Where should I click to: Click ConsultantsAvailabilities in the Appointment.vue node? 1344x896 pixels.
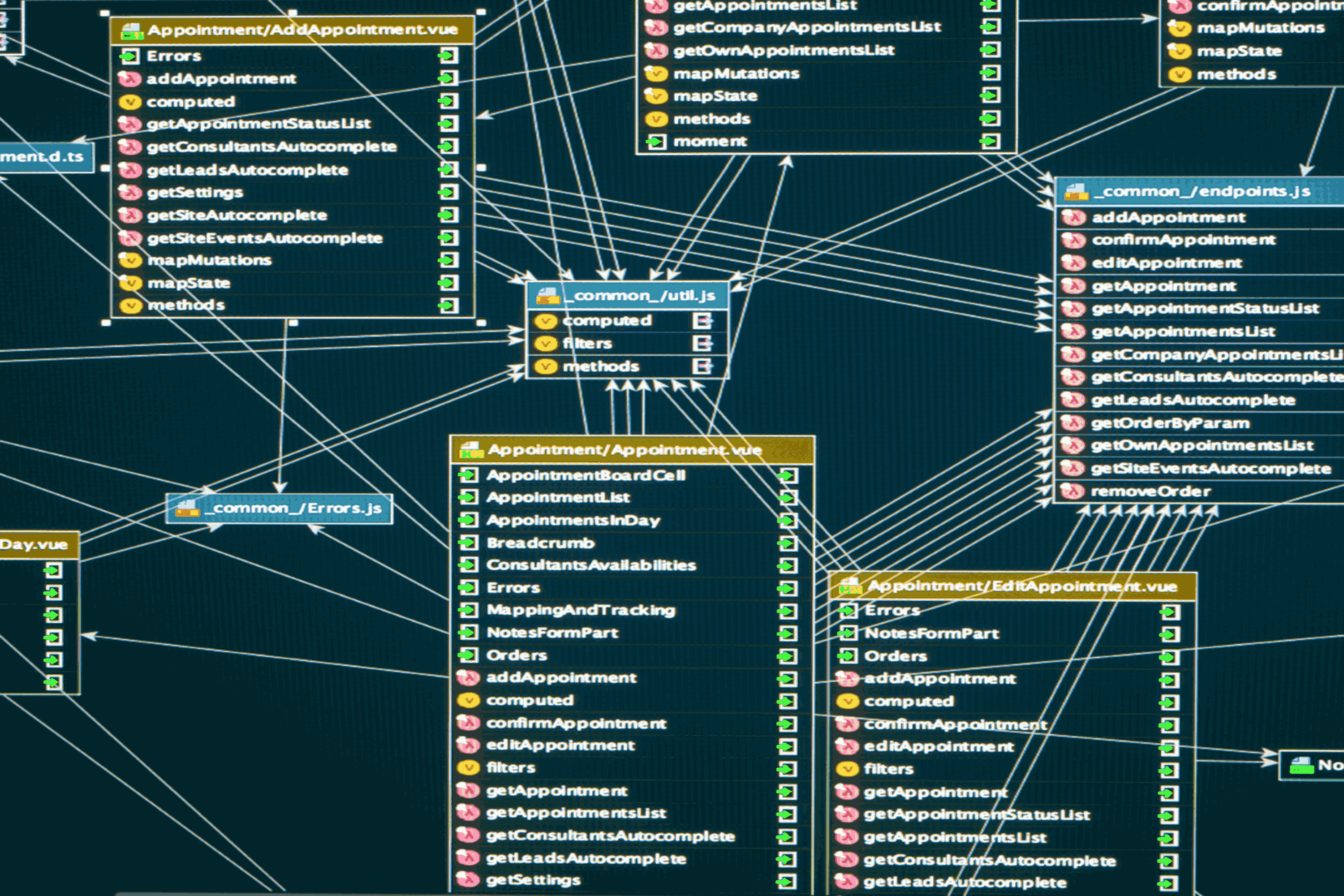tap(591, 565)
